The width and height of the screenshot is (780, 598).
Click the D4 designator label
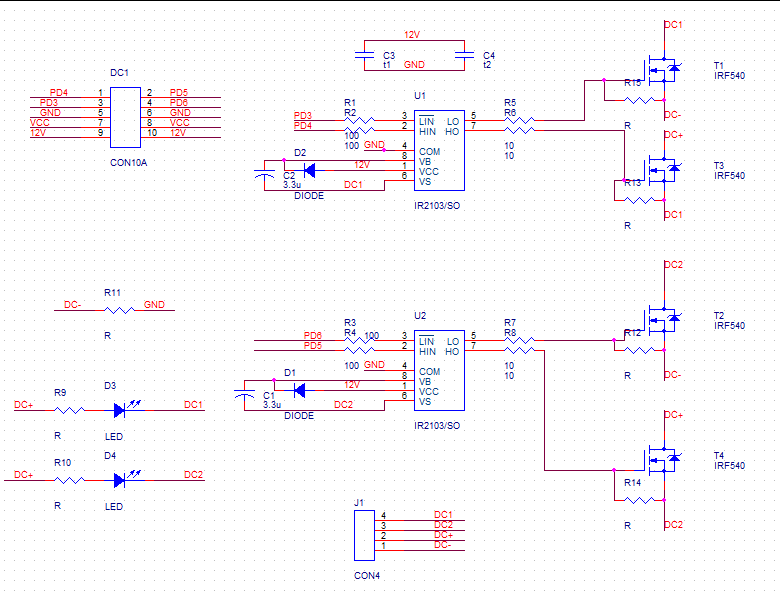click(110, 456)
